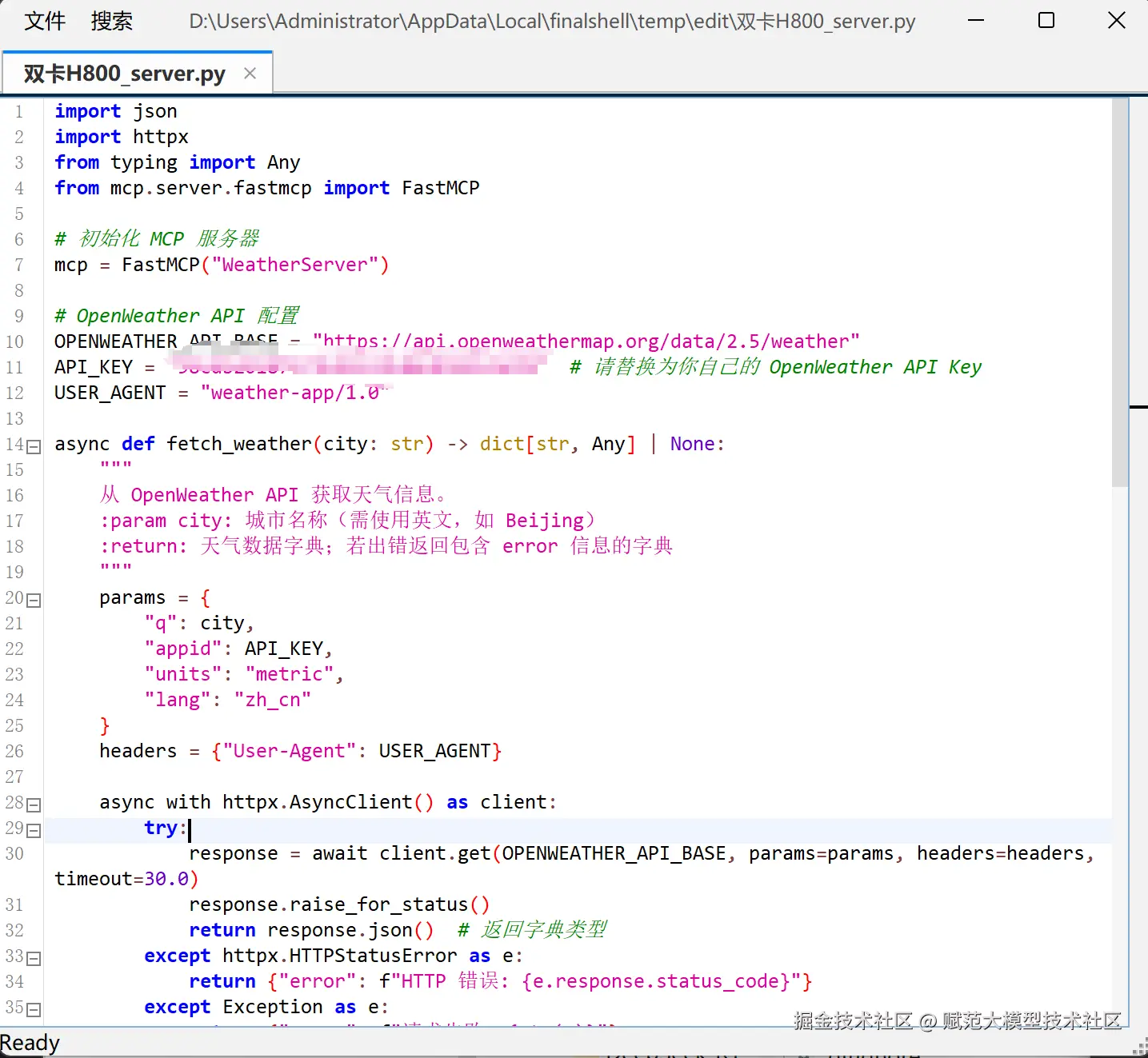Click the fetch_weather function name

(239, 444)
